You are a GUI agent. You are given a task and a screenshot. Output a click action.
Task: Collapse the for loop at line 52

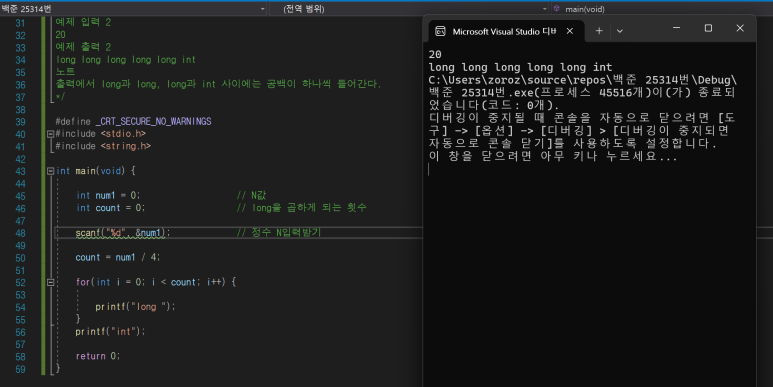(x=50, y=282)
